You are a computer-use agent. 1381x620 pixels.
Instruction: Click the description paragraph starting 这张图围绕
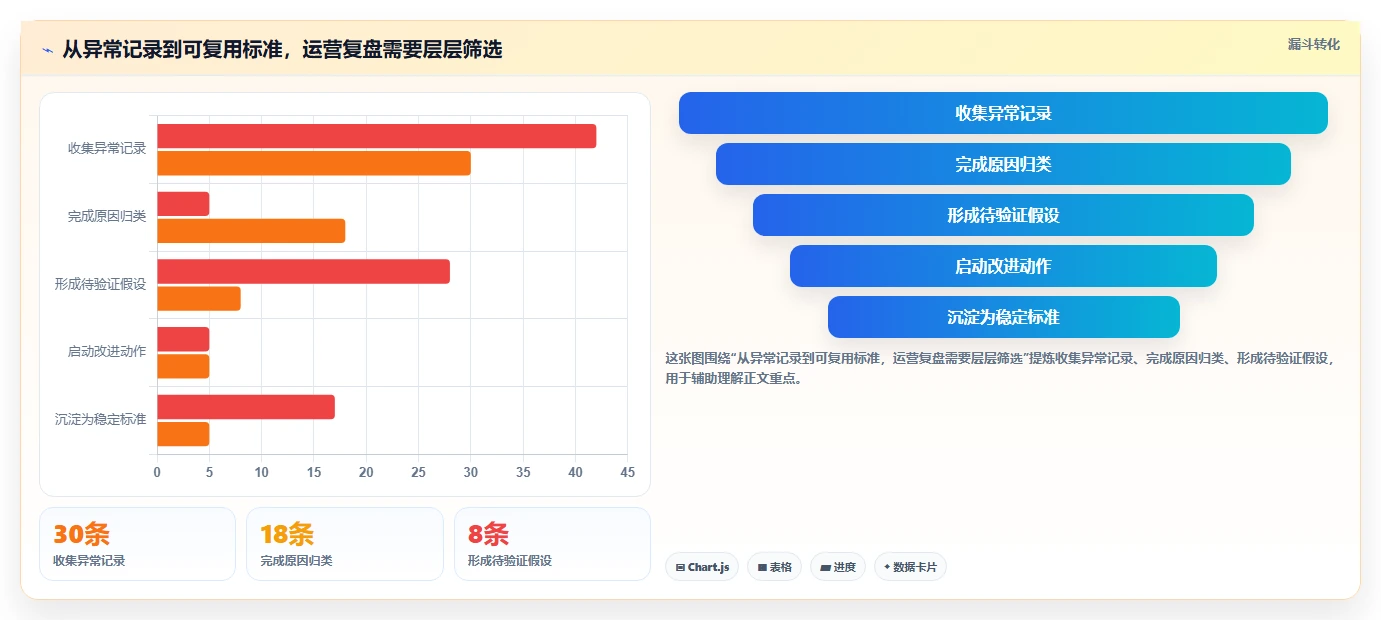[x=1000, y=368]
